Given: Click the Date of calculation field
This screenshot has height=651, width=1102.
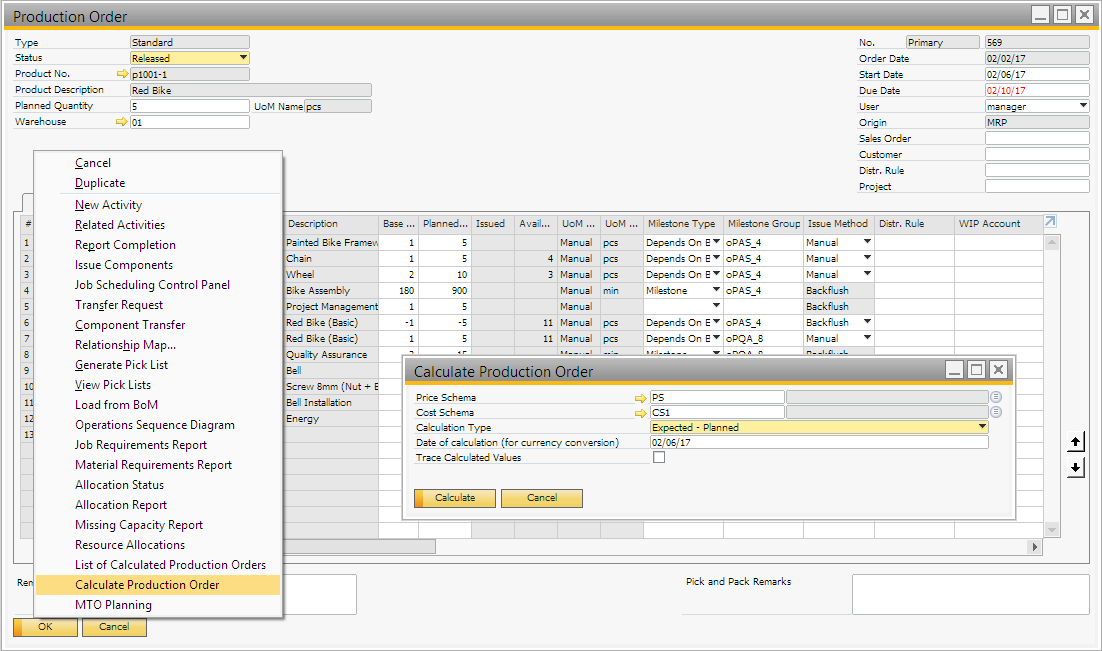Looking at the screenshot, I should 818,442.
